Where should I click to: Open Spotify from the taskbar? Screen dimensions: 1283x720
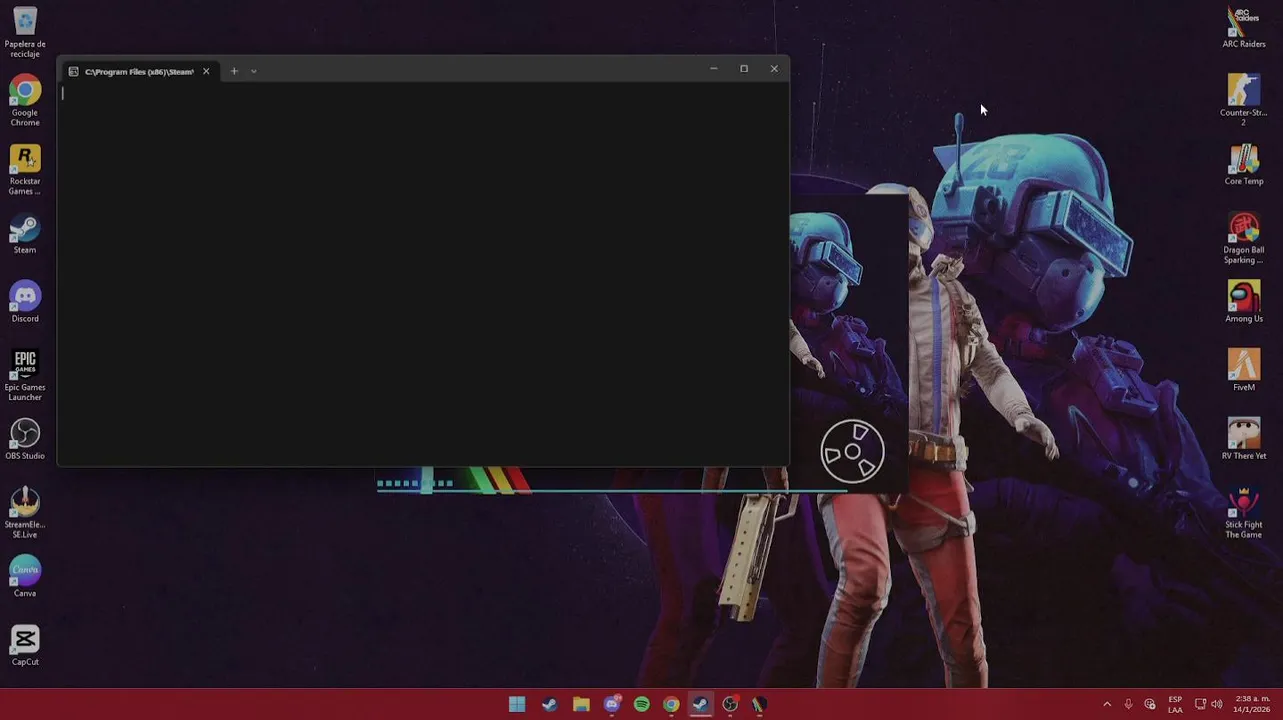click(x=642, y=704)
